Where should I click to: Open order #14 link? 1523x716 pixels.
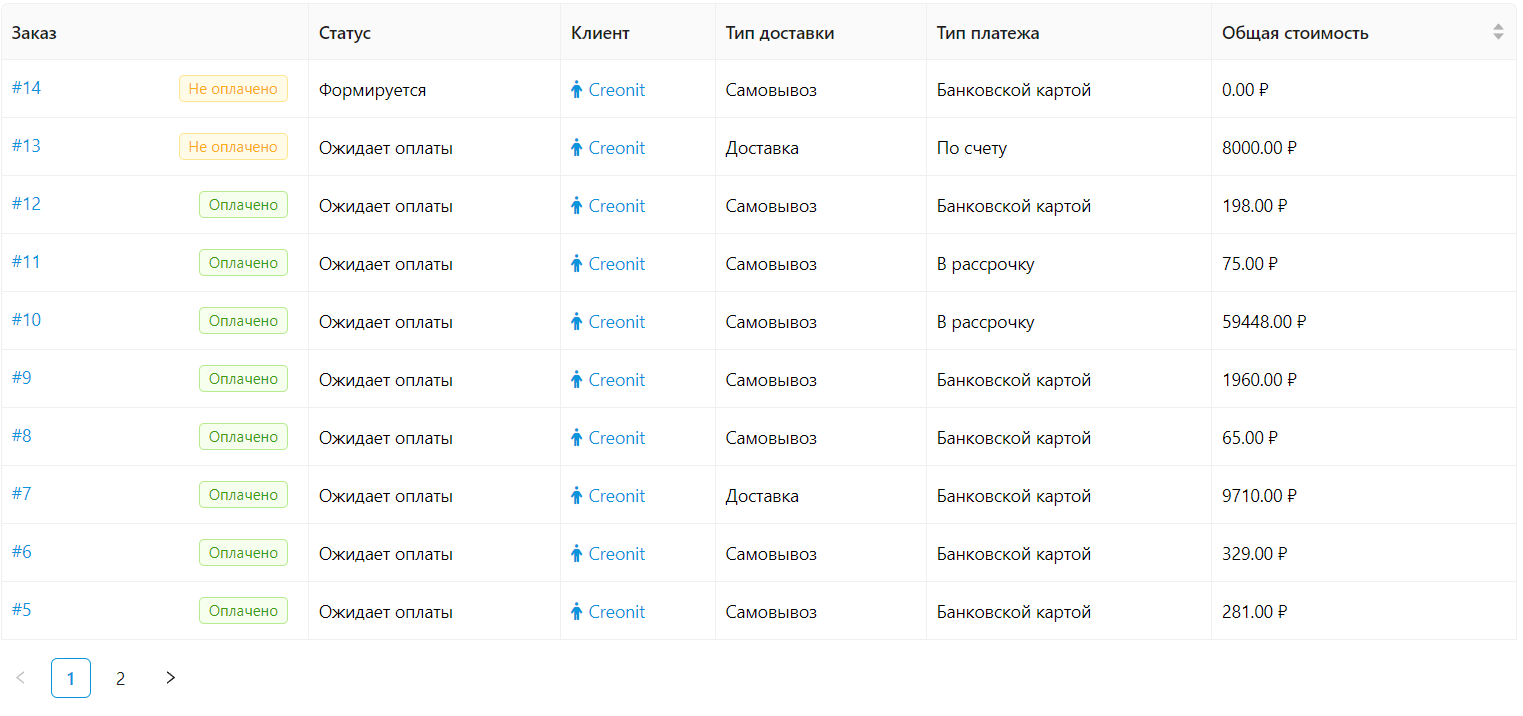26,88
